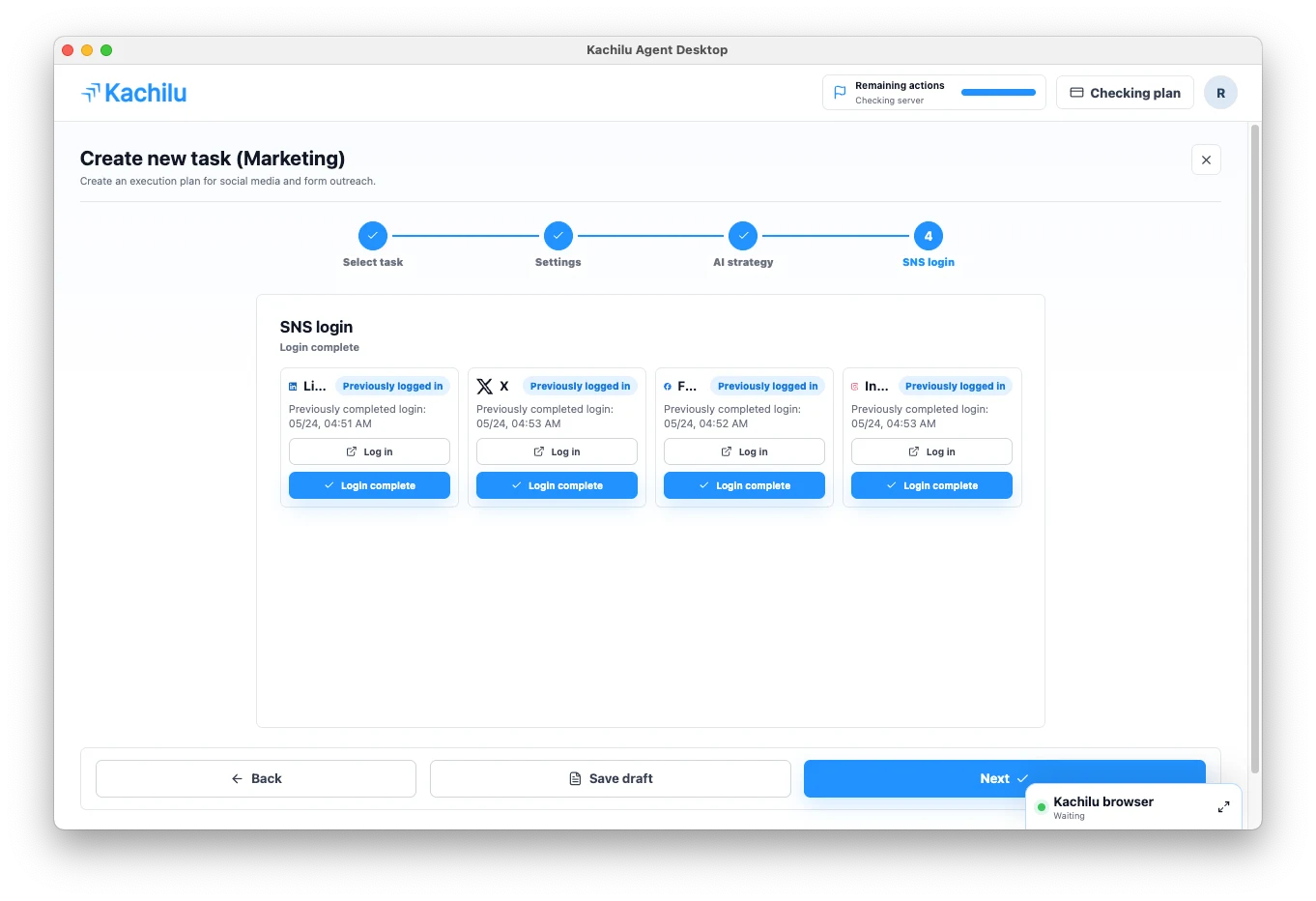Open Log in for the Facebook card
Image resolution: width=1316 pixels, height=901 pixels.
click(x=744, y=451)
